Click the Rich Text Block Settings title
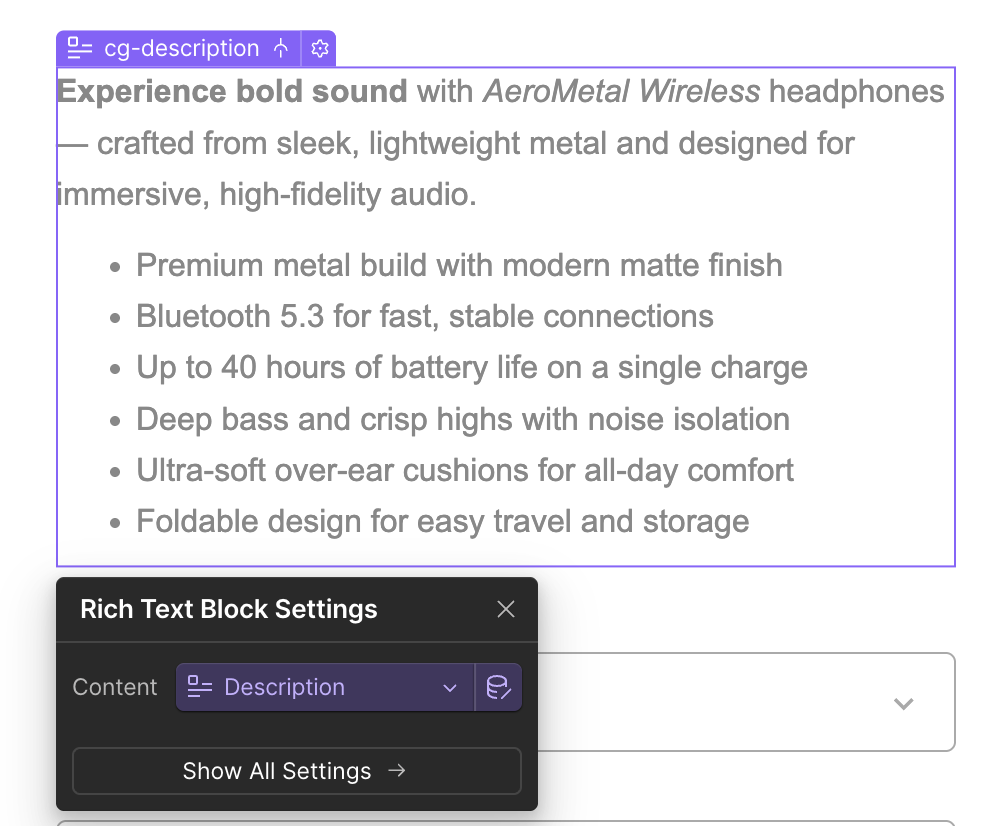The height and width of the screenshot is (826, 1006). [x=229, y=609]
